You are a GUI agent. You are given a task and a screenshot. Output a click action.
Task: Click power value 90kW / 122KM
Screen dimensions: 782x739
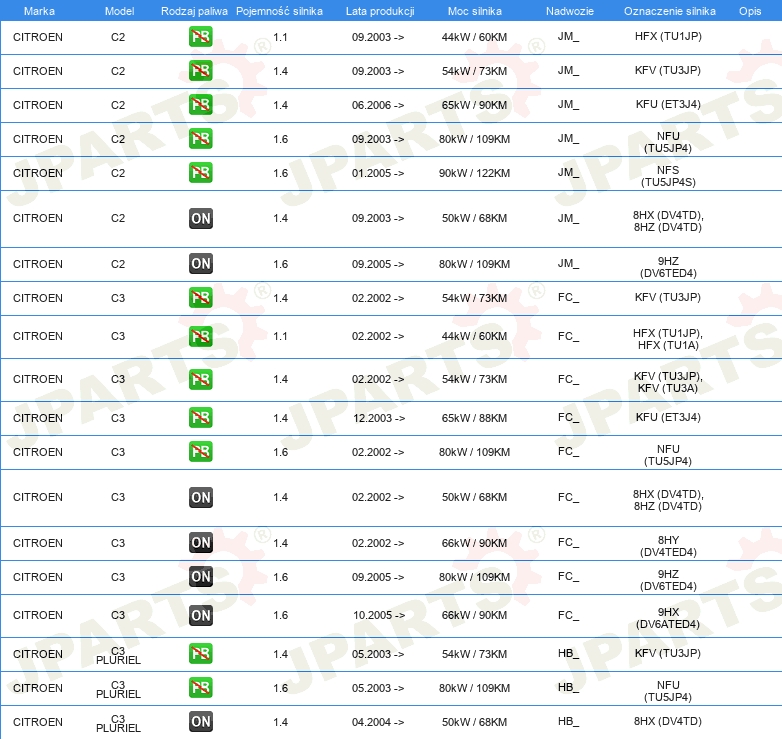474,173
